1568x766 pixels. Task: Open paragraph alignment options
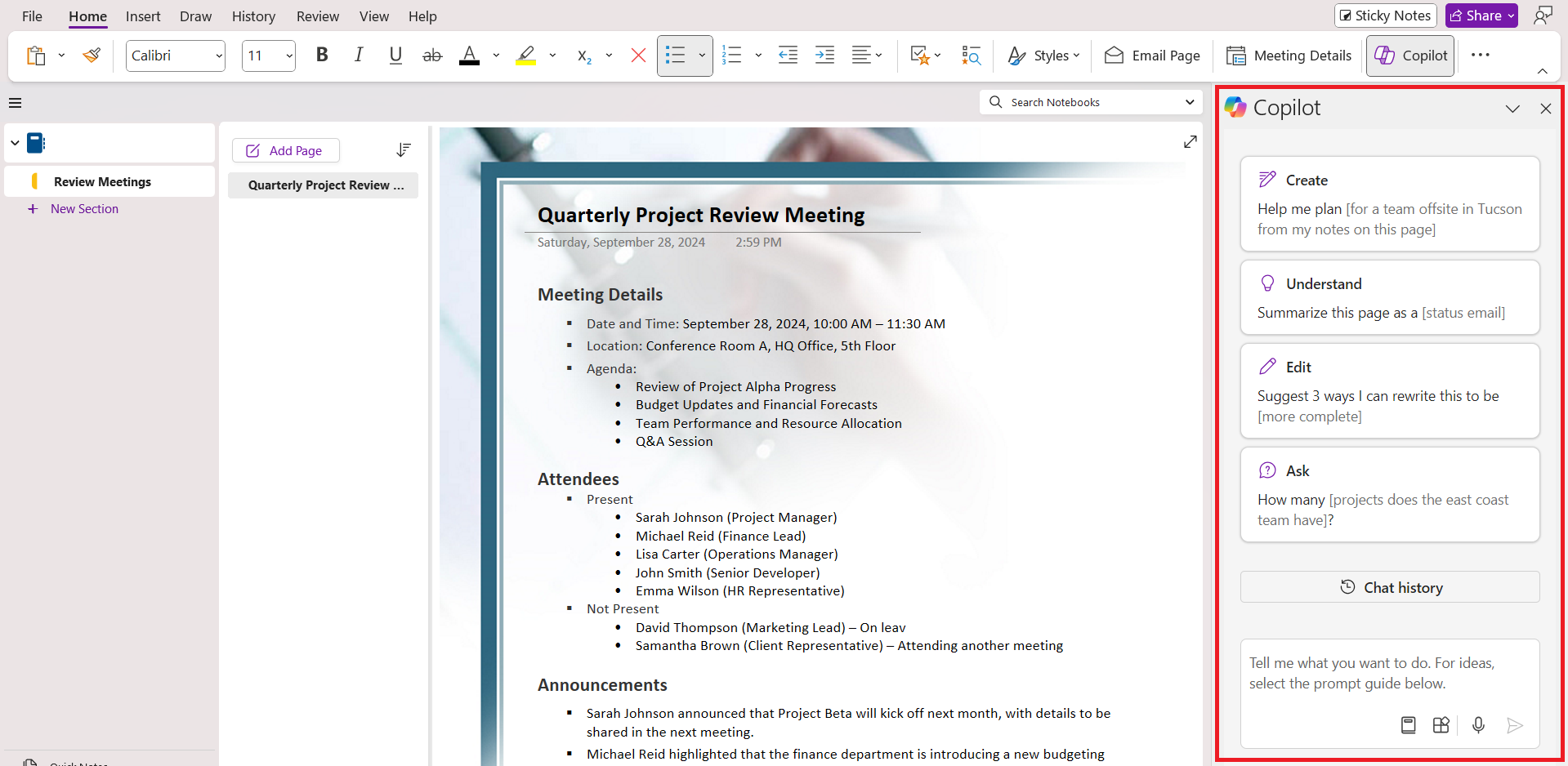(866, 55)
